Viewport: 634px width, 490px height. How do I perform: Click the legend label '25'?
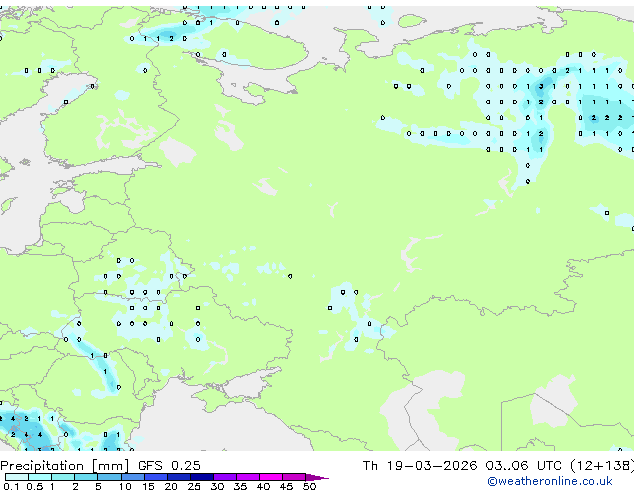(194, 486)
